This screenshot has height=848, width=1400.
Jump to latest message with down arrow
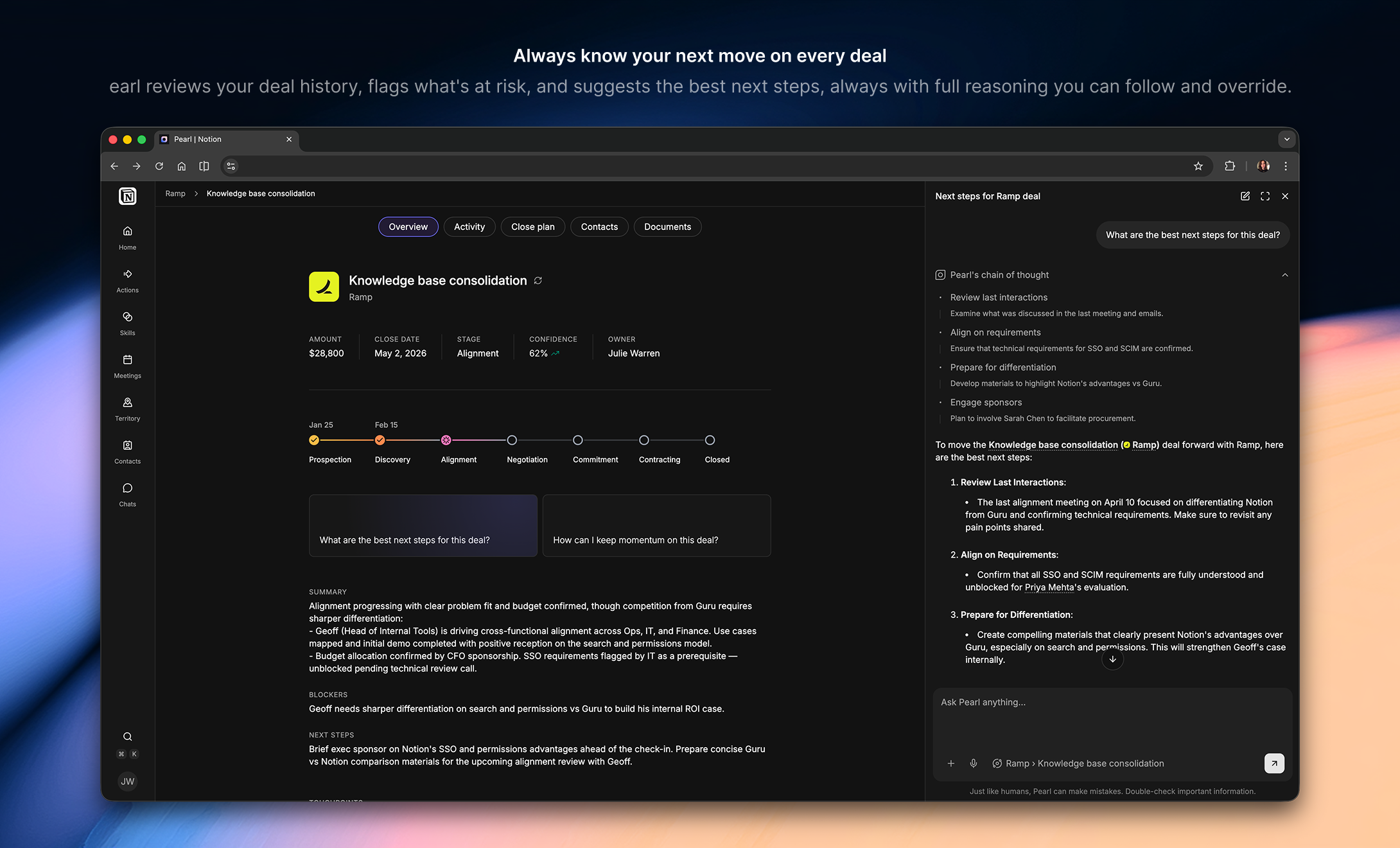1112,659
